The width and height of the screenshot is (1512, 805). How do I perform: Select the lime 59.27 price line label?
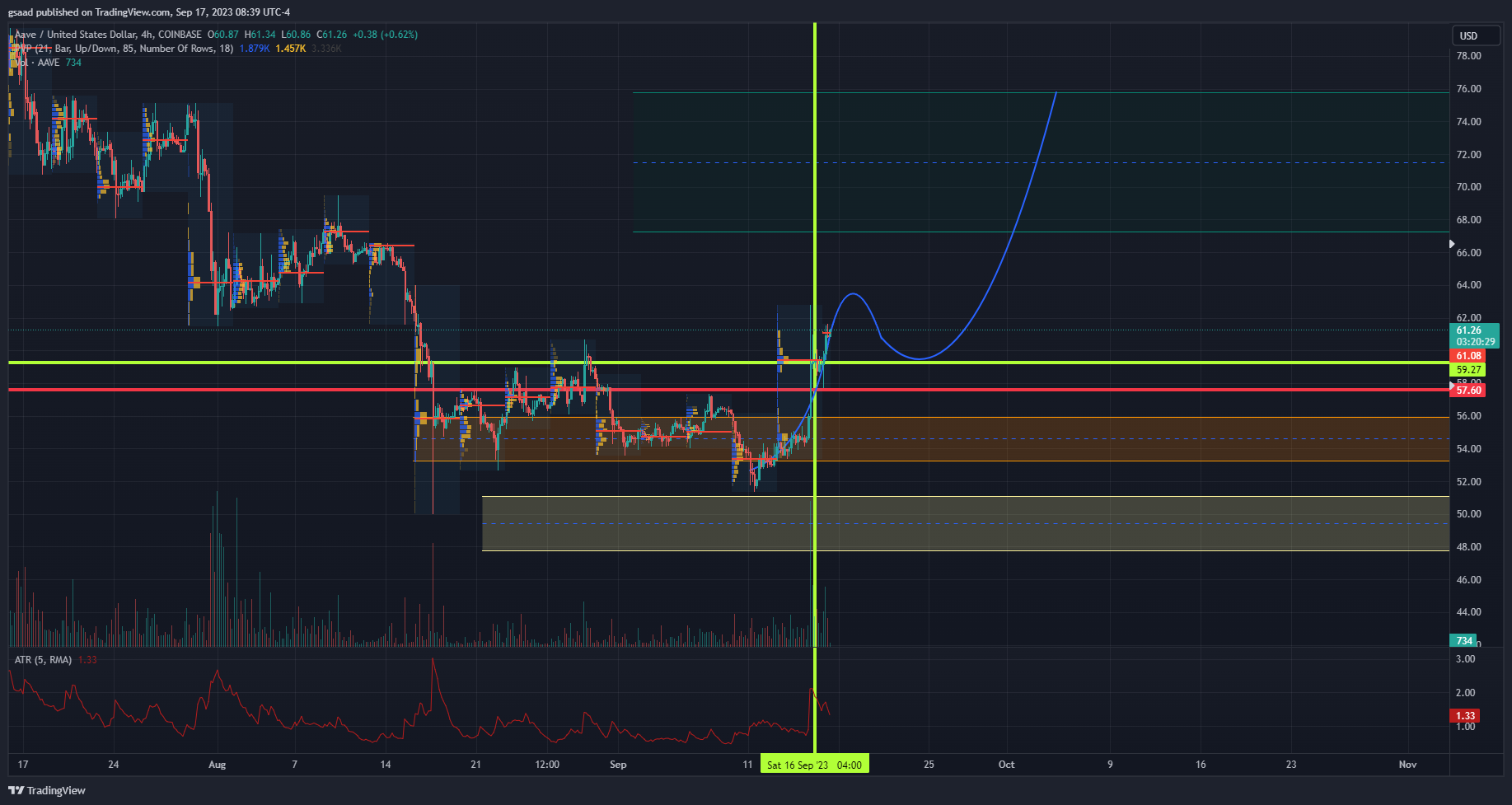[1468, 370]
